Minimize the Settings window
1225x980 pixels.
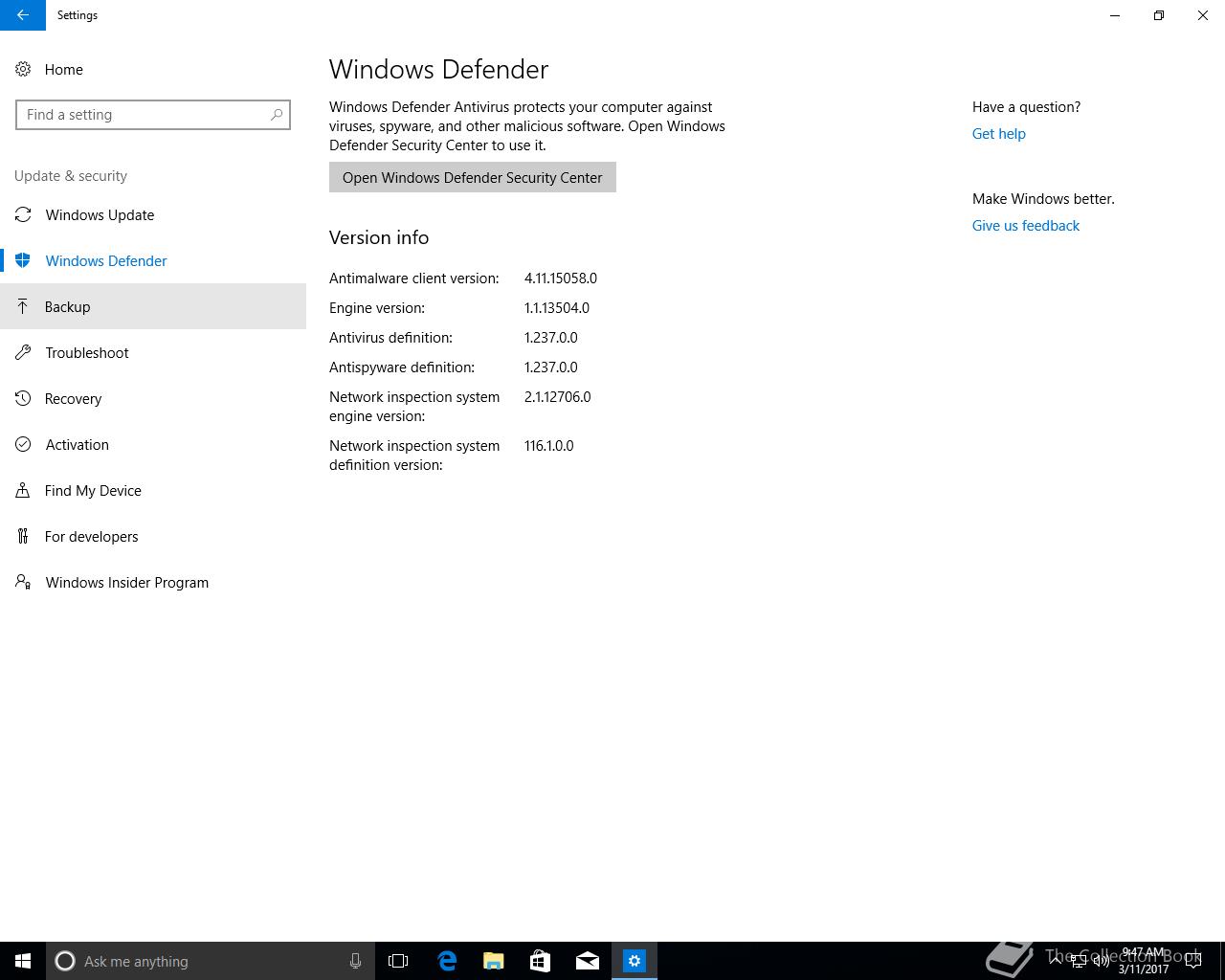[x=1115, y=15]
